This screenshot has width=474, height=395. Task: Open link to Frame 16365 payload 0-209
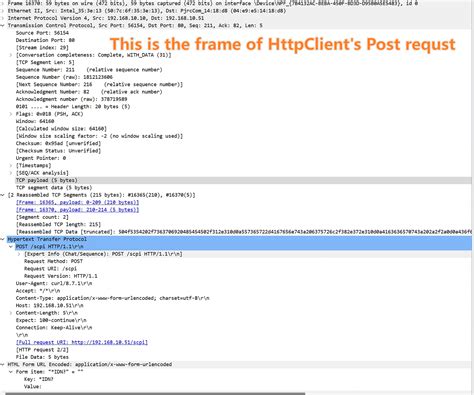(77, 202)
